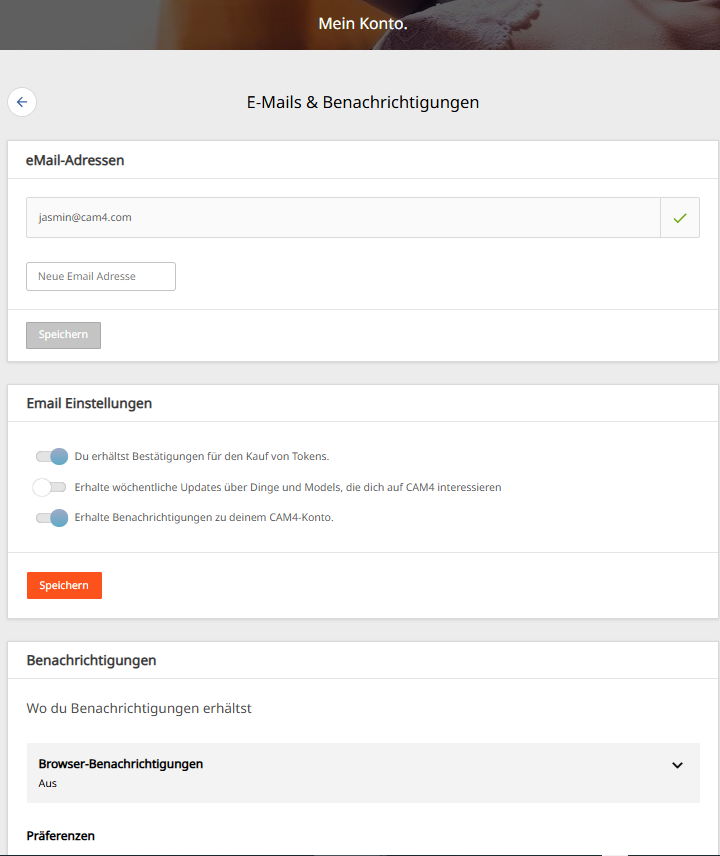Focus the "Neue Email Adresse" input field
Viewport: 720px width, 856px height.
tap(101, 276)
